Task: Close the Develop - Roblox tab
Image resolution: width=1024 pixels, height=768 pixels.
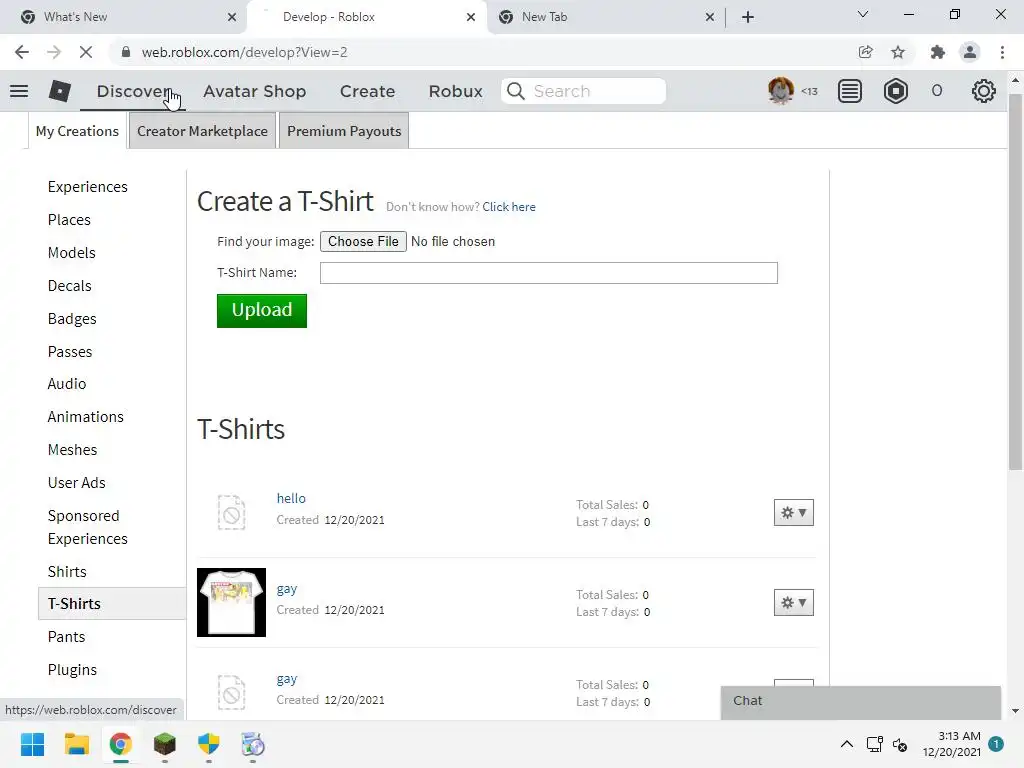Action: pos(471,17)
